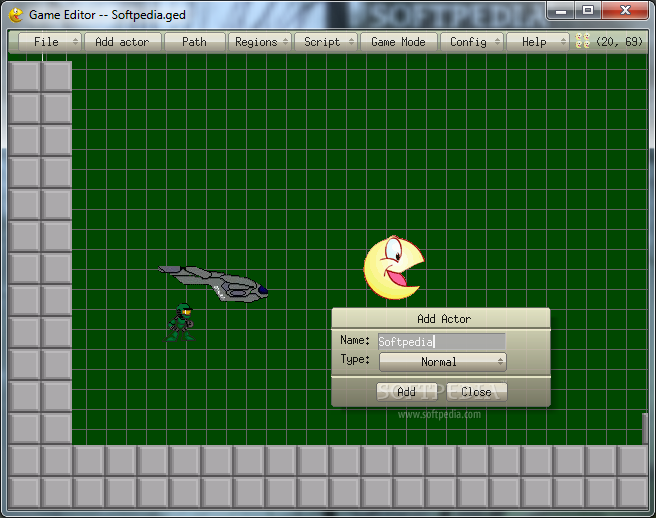Select the gray spaceship actor

tap(213, 283)
